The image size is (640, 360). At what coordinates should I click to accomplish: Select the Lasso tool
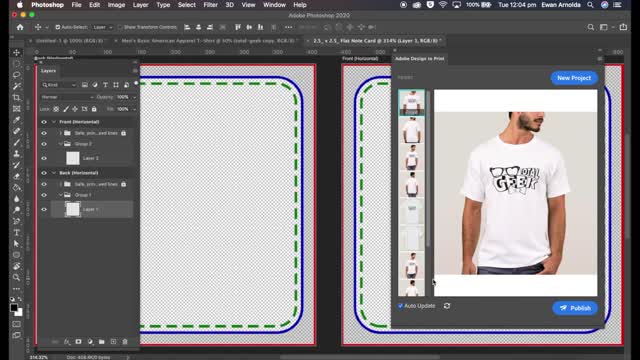[x=16, y=75]
